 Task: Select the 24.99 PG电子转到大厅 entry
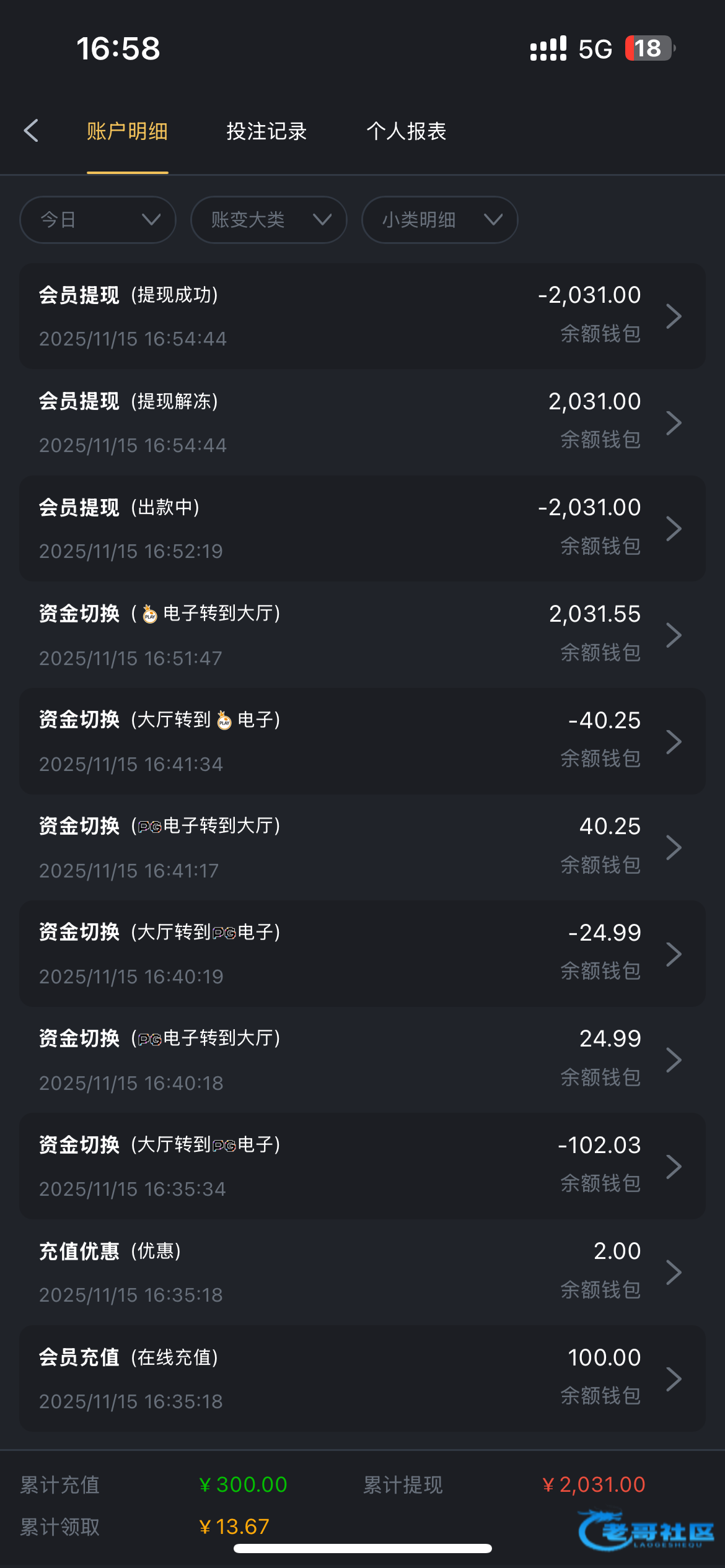[x=362, y=1060]
